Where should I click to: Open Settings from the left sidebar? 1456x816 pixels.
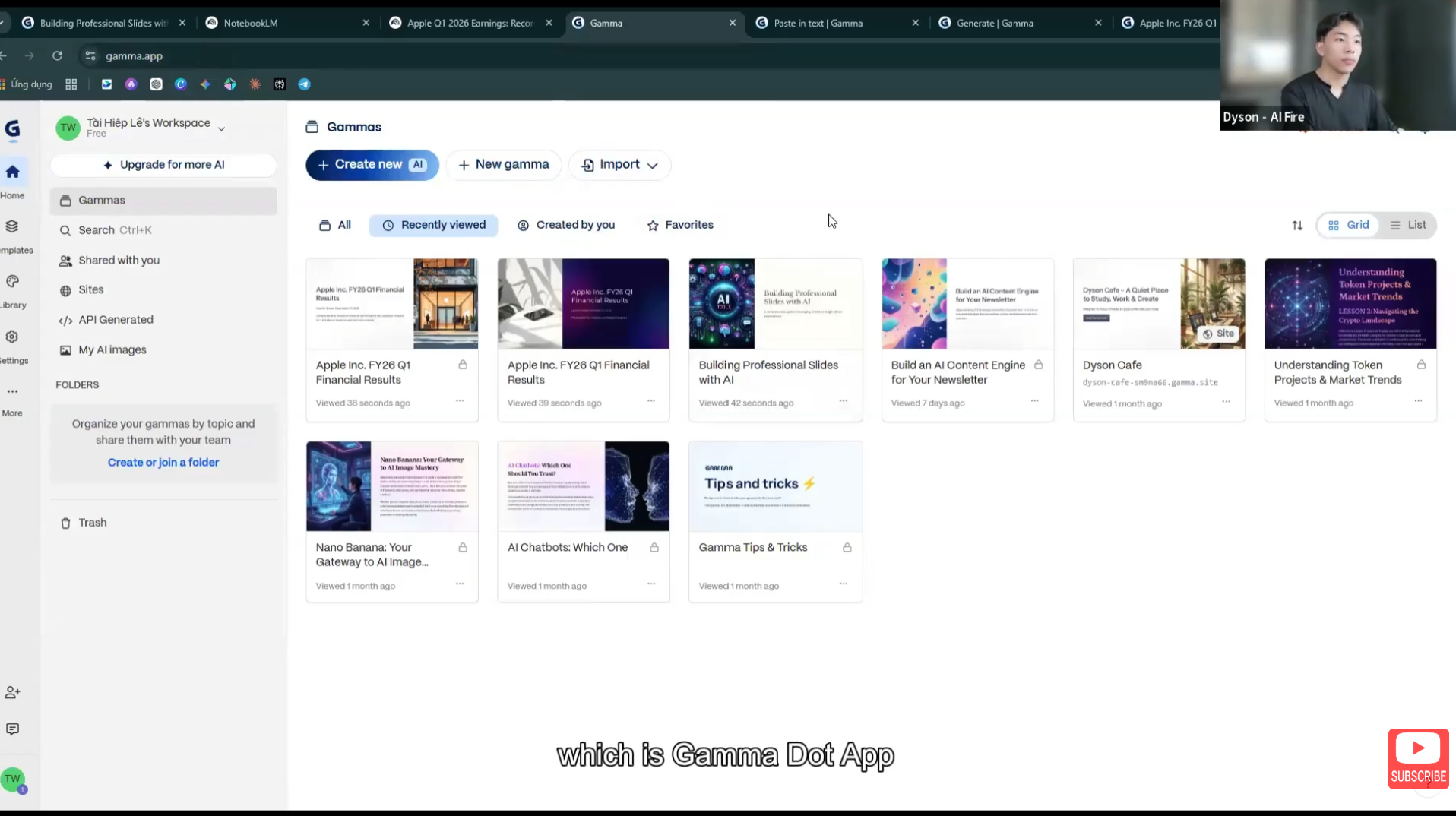click(x=12, y=337)
